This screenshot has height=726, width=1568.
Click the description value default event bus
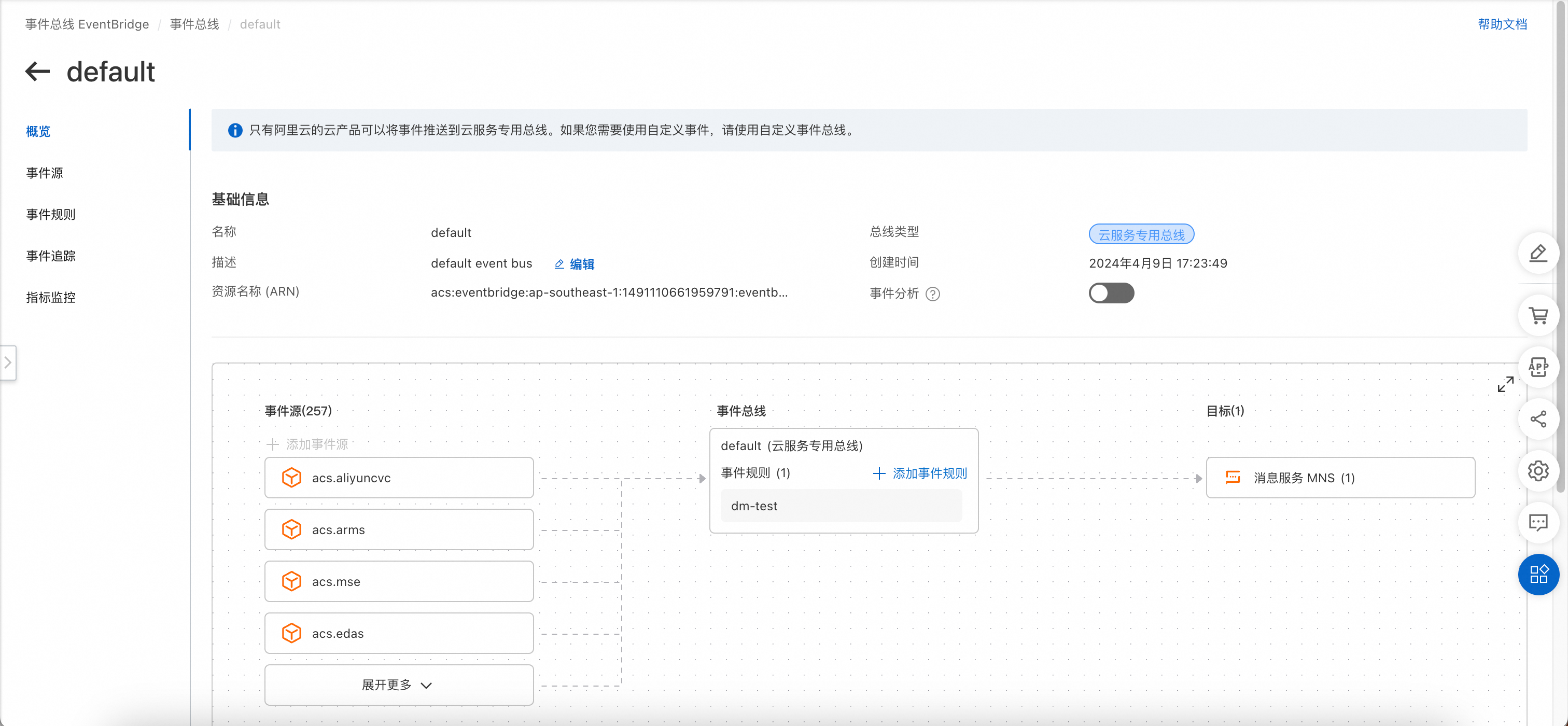tap(482, 263)
